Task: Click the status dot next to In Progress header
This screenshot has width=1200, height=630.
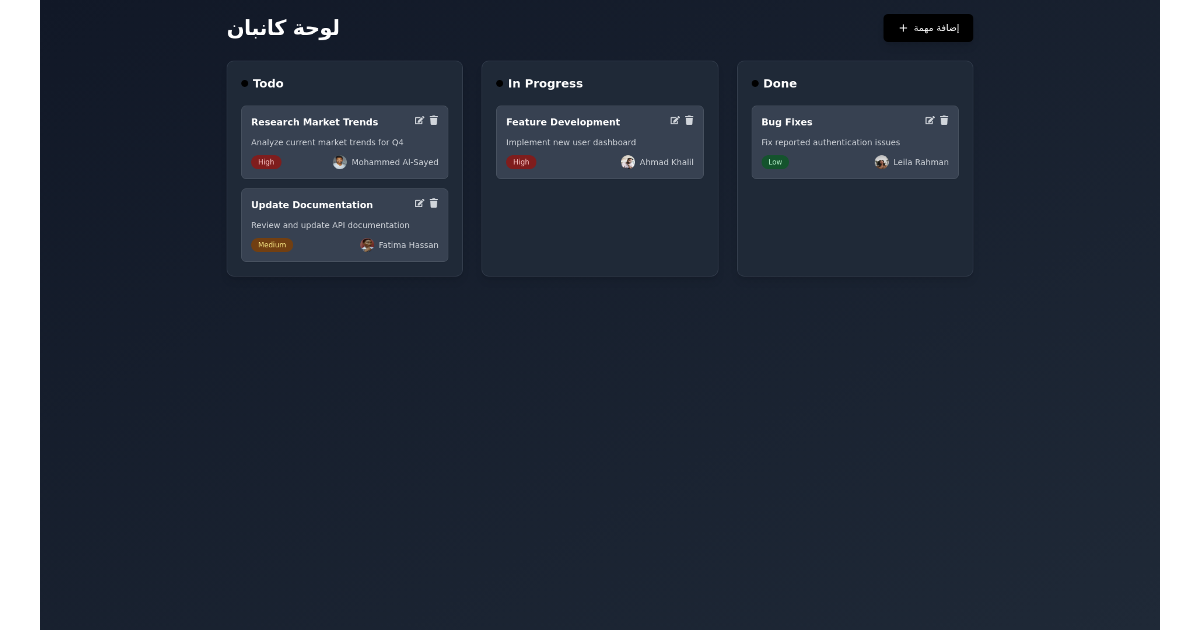Action: pos(500,83)
